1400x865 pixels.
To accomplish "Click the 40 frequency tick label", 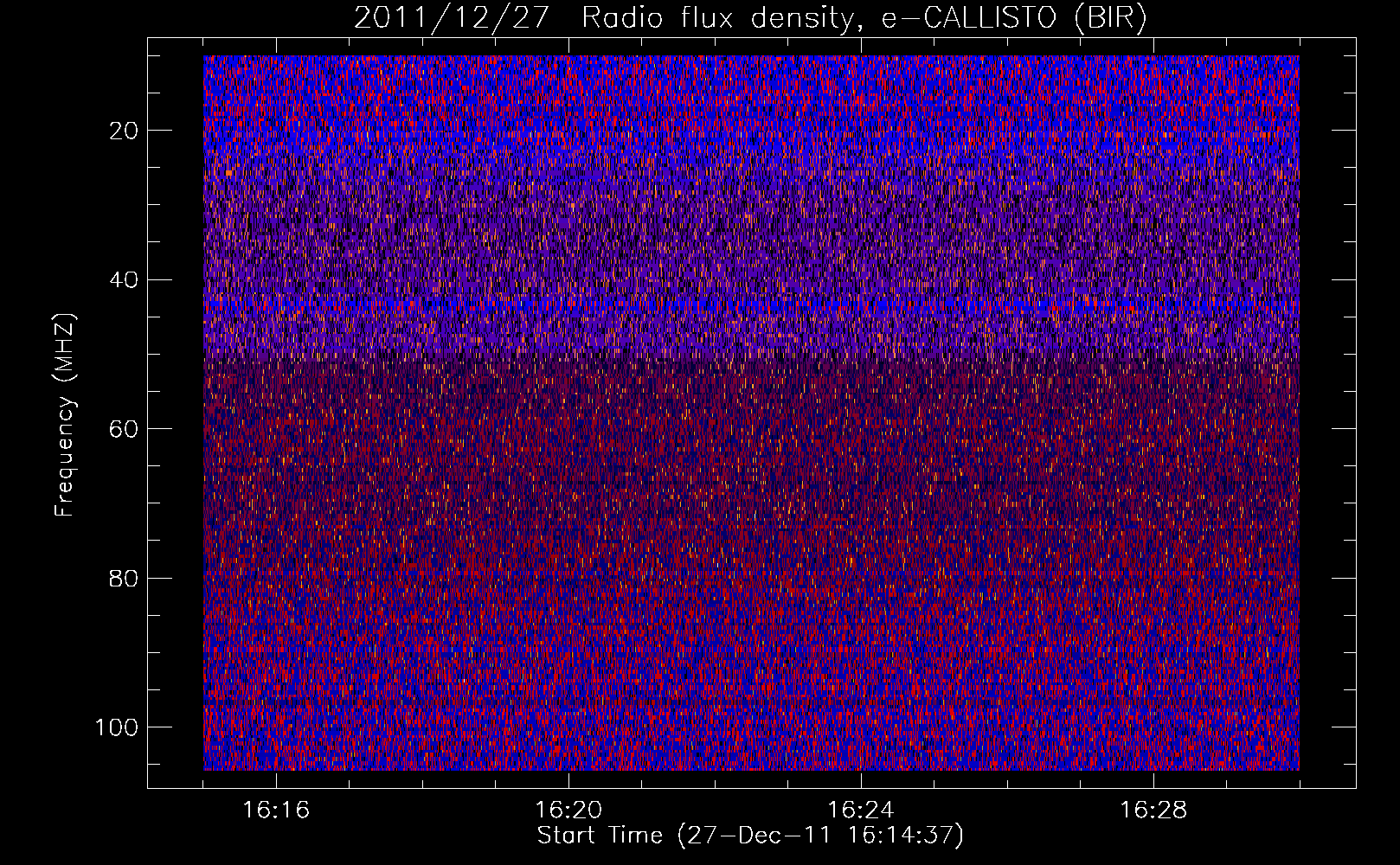I will click(125, 280).
